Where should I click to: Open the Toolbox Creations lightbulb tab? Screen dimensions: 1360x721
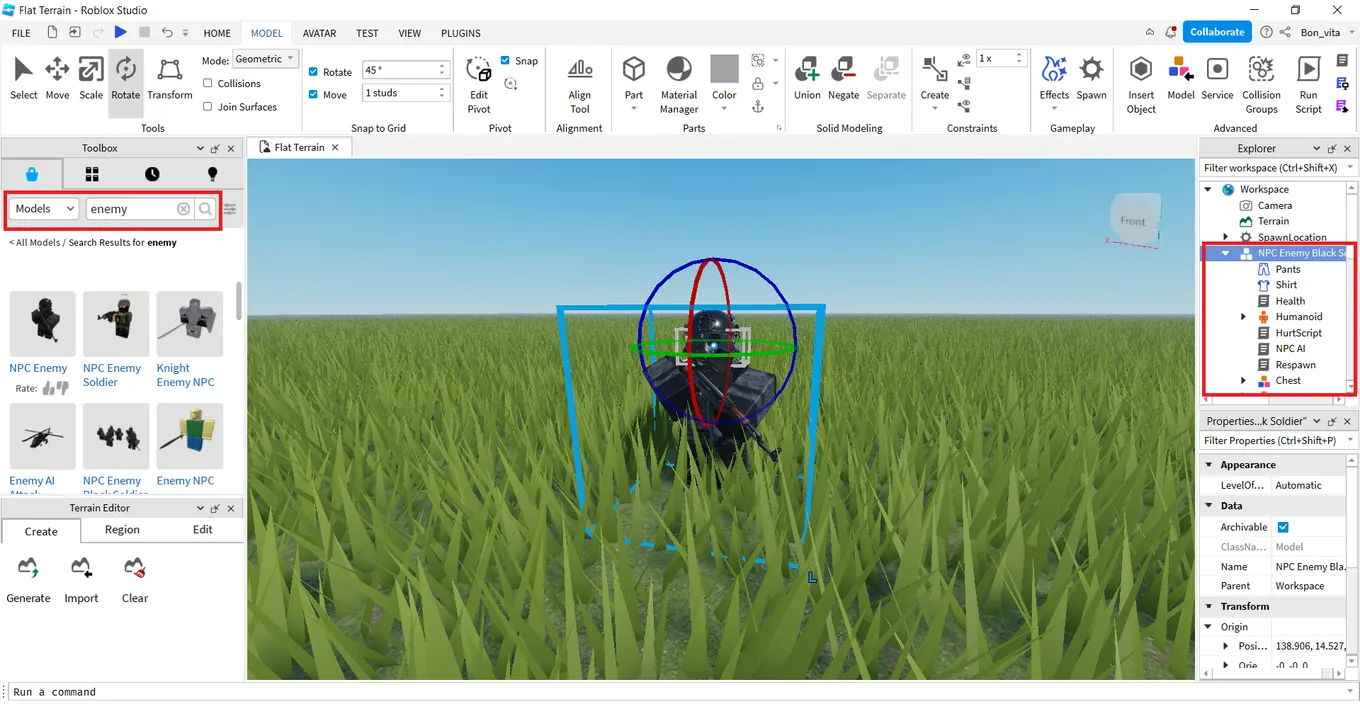click(x=212, y=174)
